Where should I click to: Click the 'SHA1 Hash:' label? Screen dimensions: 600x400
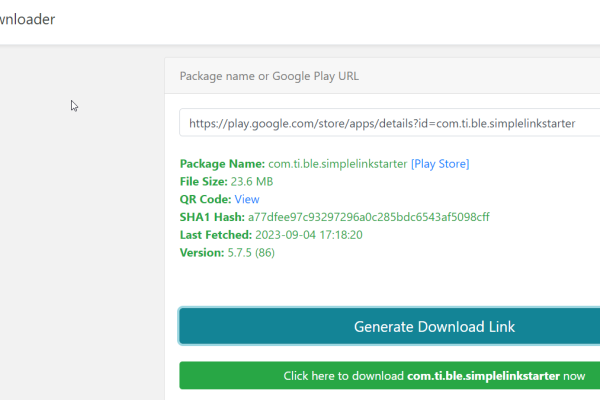[210, 217]
